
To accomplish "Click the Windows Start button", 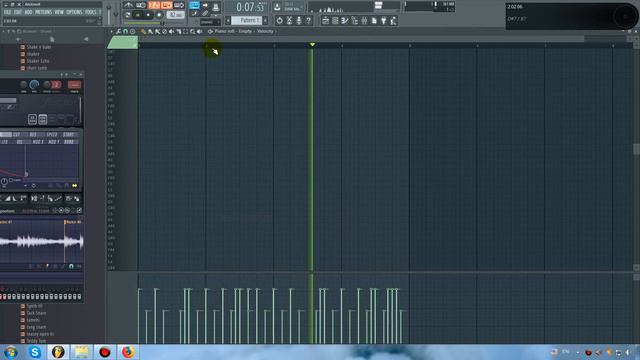I will pos(11,352).
